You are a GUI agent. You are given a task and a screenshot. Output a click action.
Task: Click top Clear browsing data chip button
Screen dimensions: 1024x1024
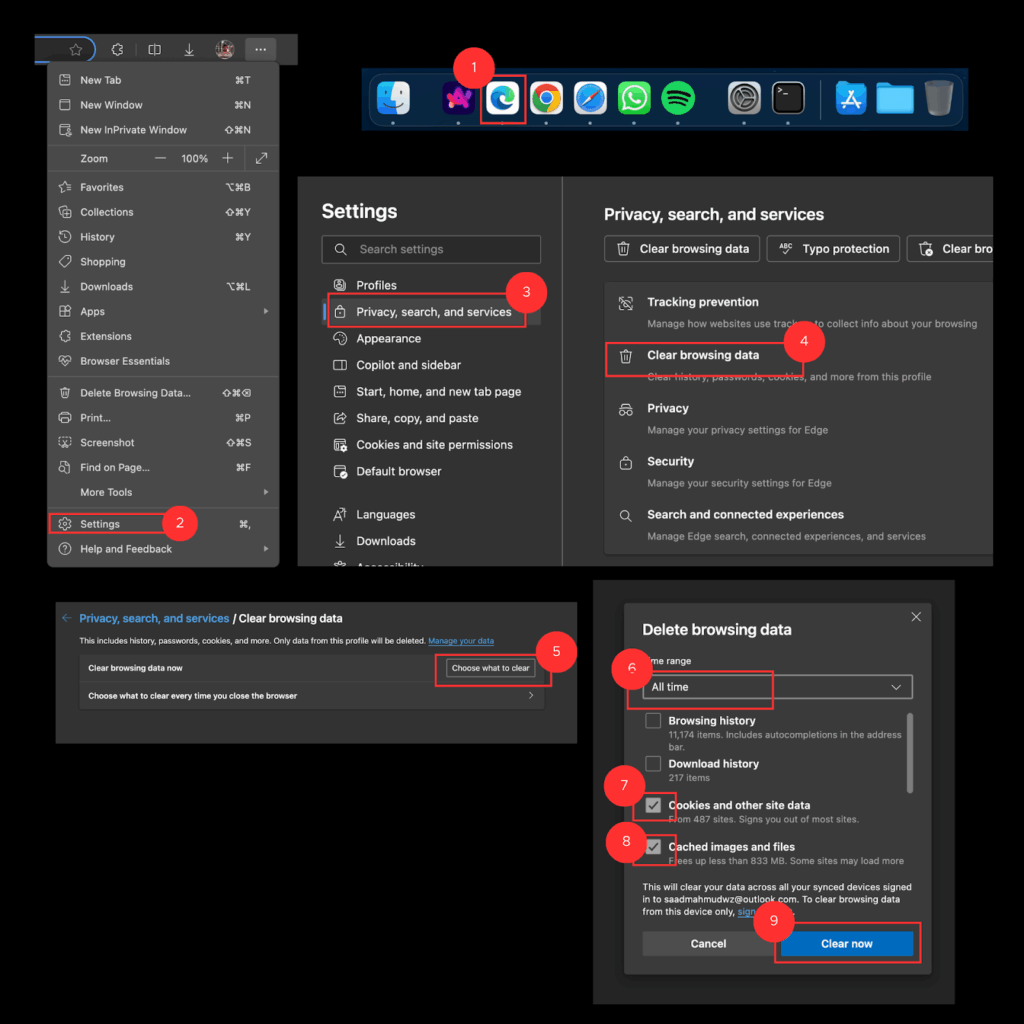pos(682,249)
